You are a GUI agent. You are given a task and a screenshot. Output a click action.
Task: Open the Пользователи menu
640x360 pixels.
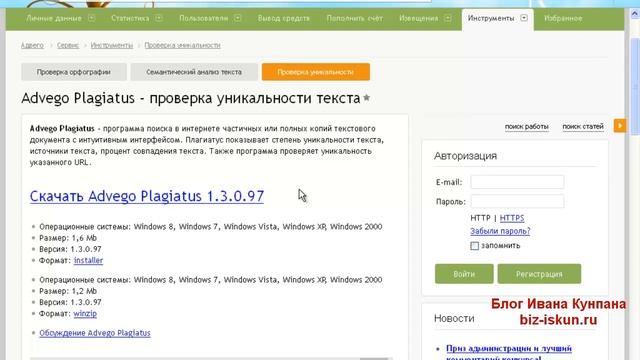[x=203, y=18]
